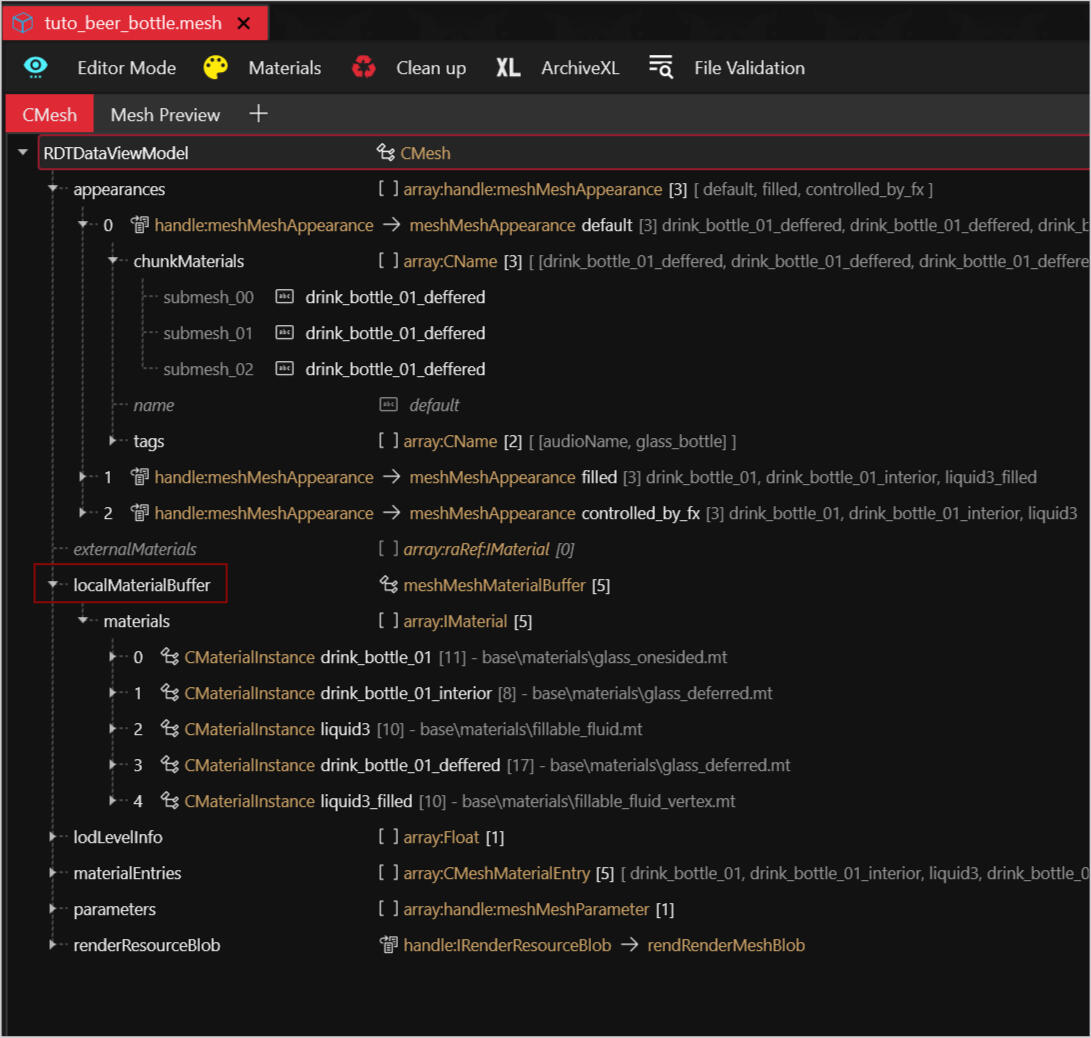Switch to the Mesh Preview tab
The height and width of the screenshot is (1038, 1091).
165,115
